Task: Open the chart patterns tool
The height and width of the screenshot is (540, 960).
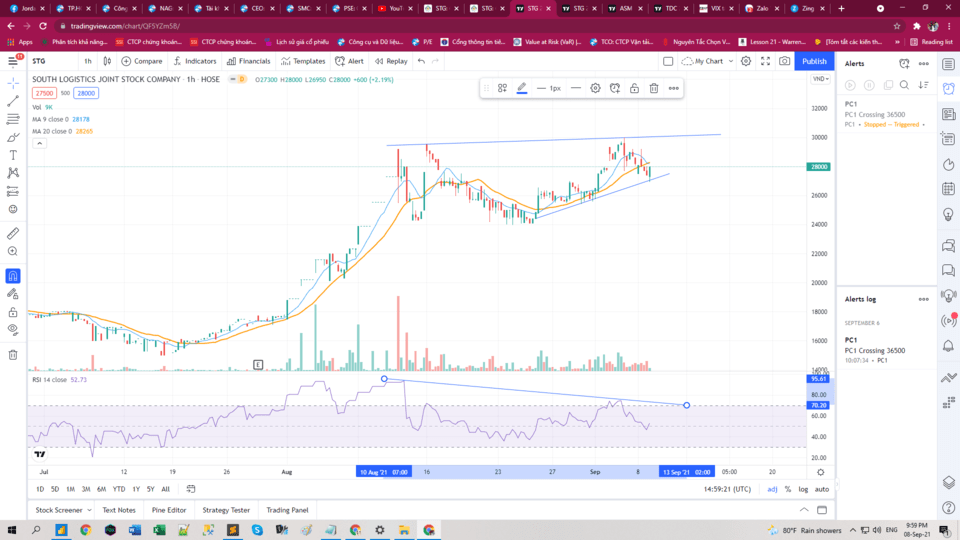Action: 13,173
